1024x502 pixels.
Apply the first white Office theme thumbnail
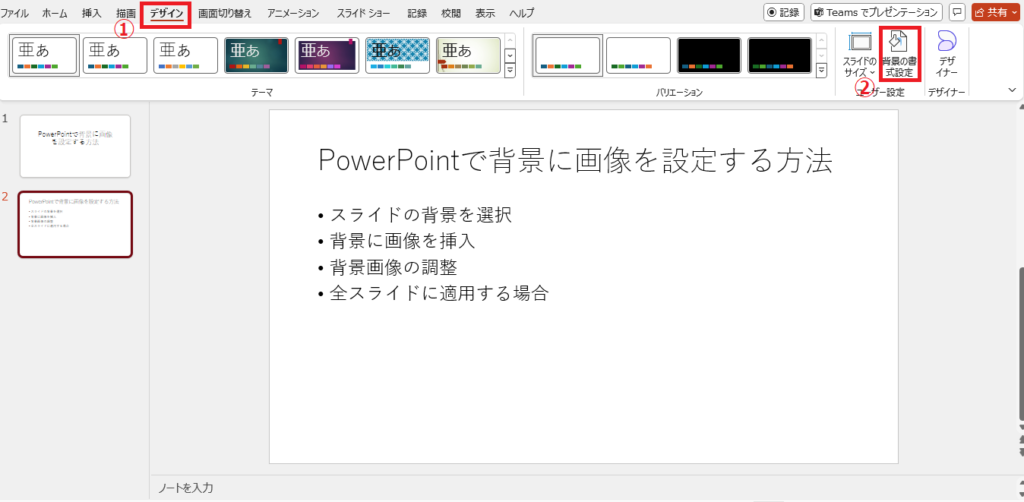[44, 55]
